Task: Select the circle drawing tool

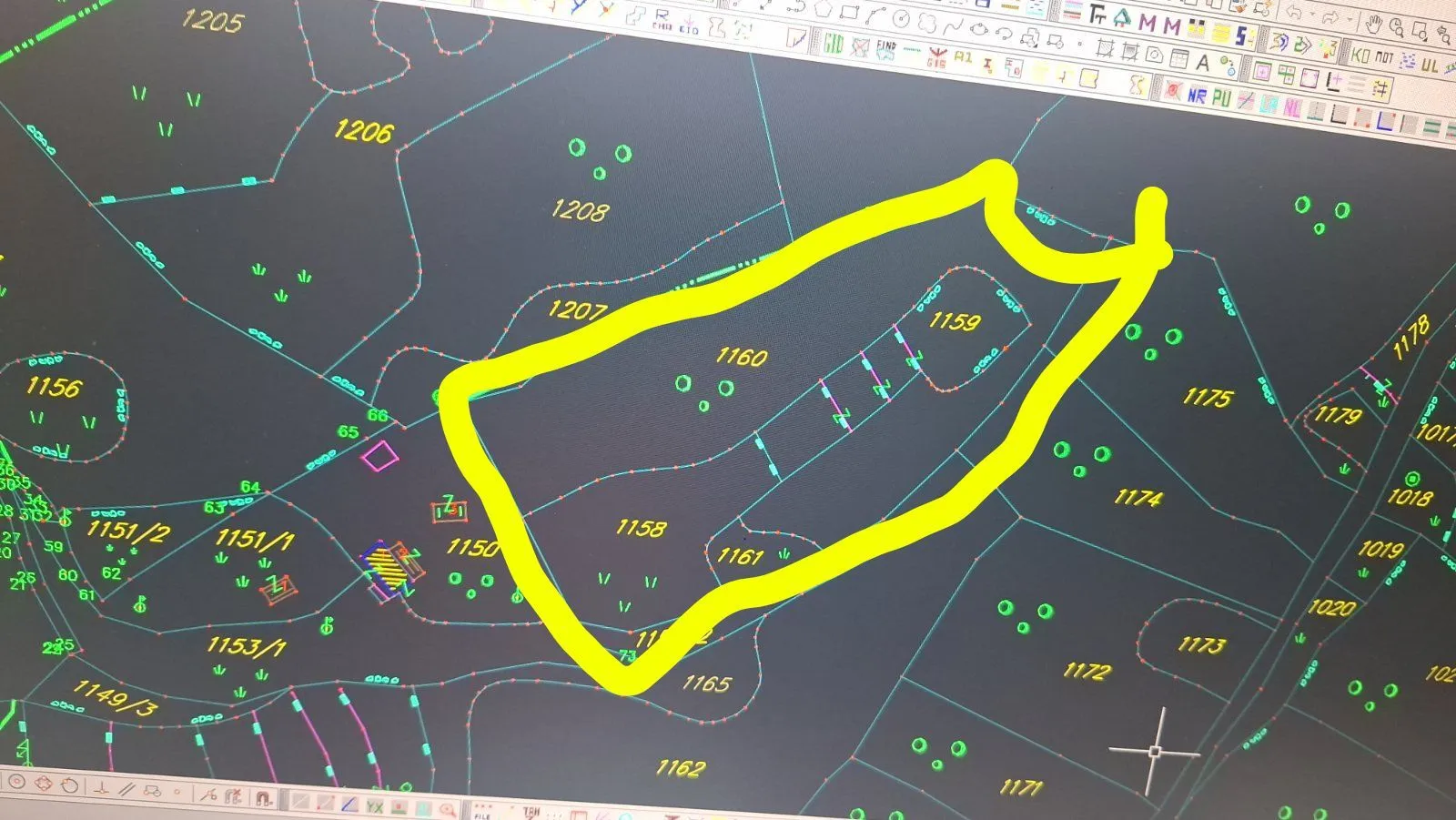Action: 901,18
